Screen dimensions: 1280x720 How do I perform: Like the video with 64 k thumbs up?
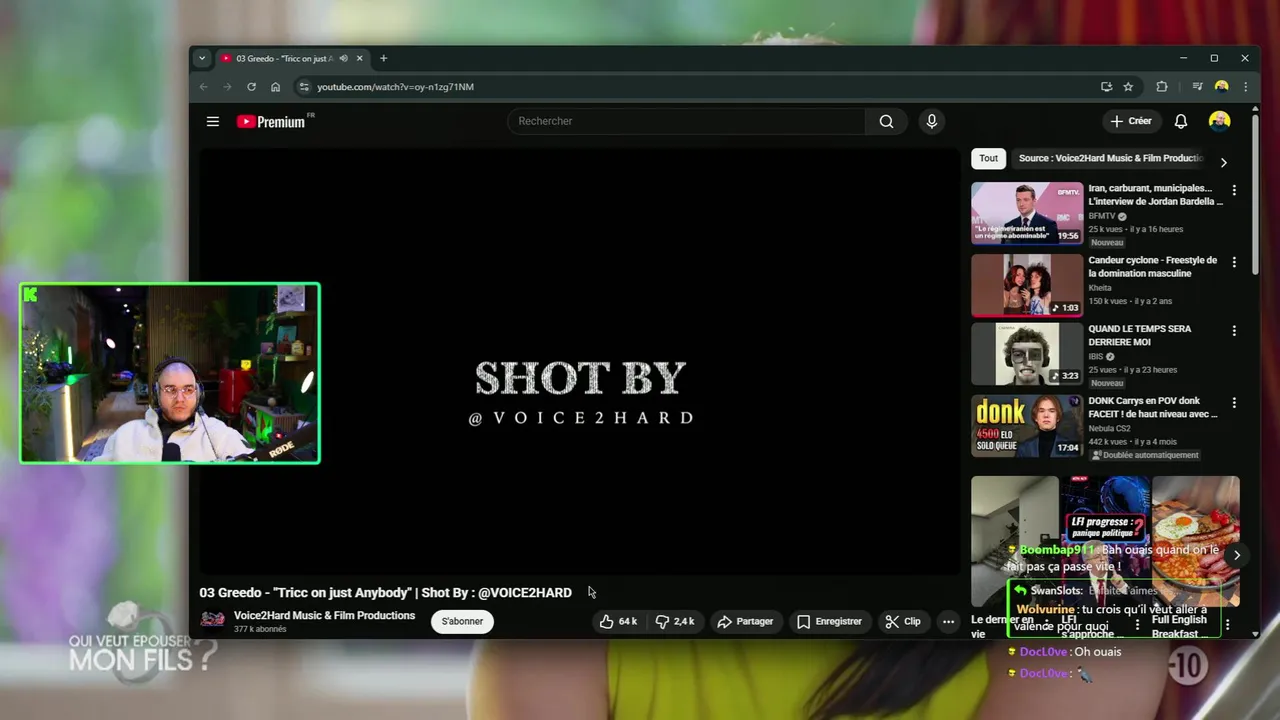click(x=618, y=621)
